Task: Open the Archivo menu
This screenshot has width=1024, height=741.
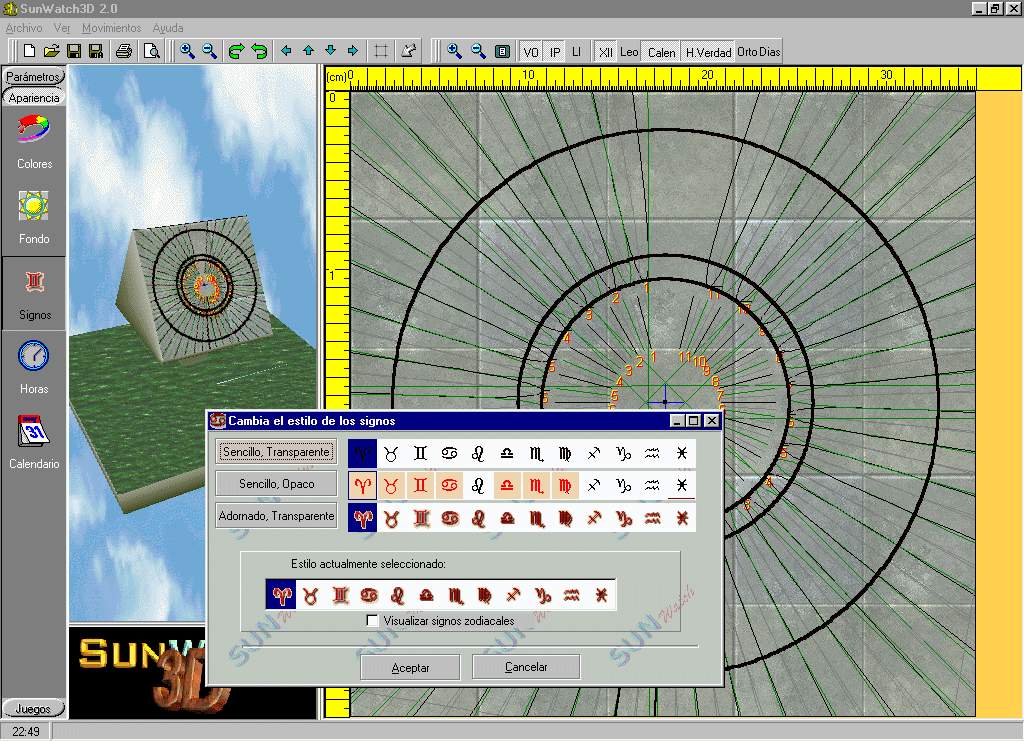Action: point(24,28)
